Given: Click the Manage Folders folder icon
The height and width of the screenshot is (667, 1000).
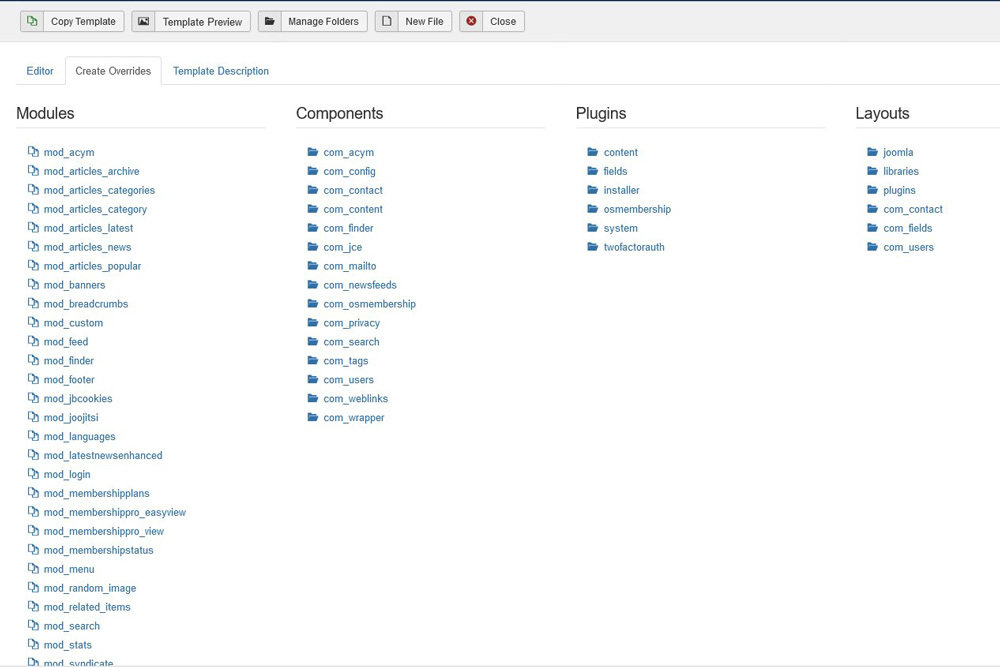Looking at the screenshot, I should (269, 21).
